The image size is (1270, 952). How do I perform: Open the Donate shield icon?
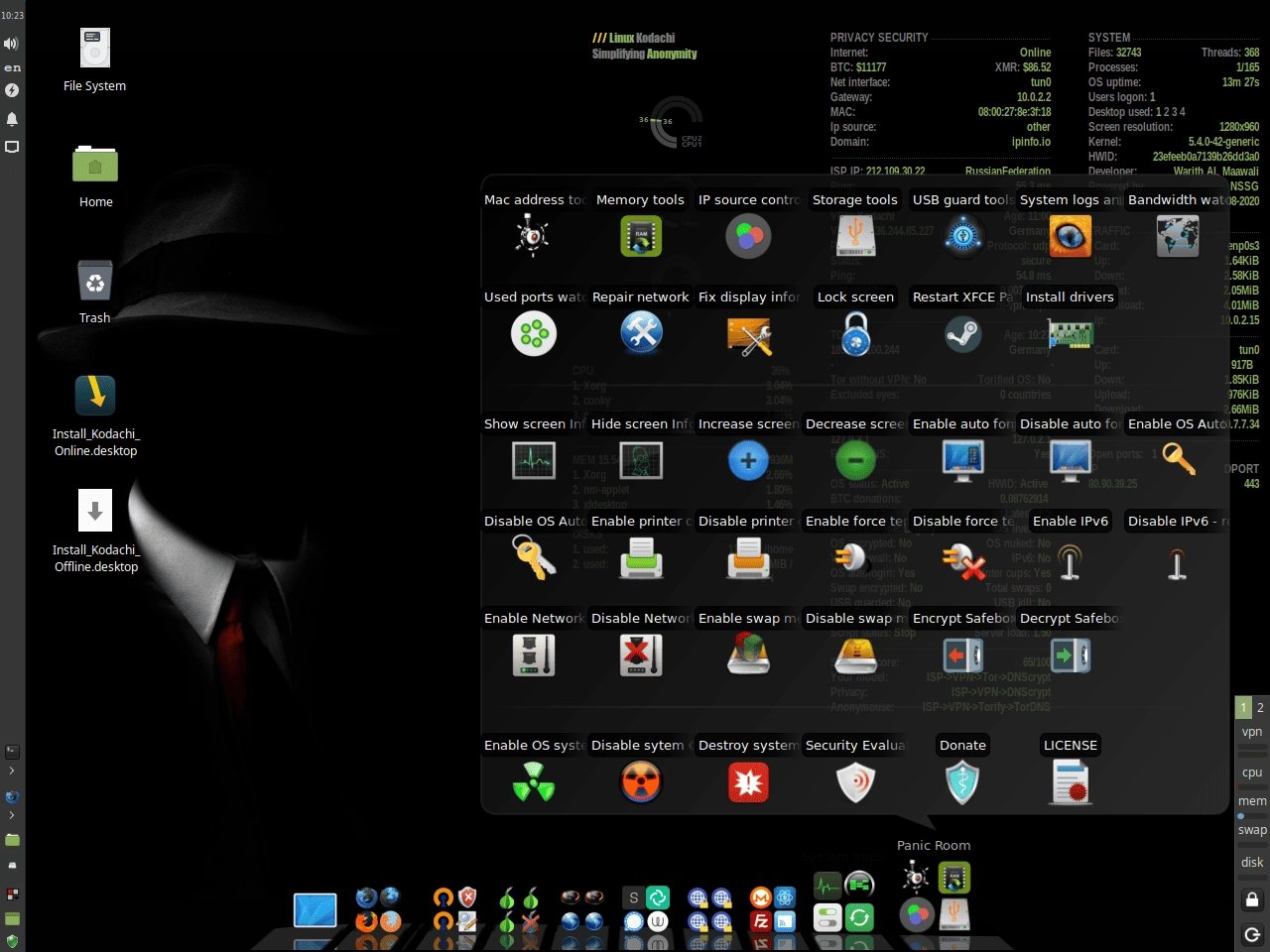(x=962, y=782)
